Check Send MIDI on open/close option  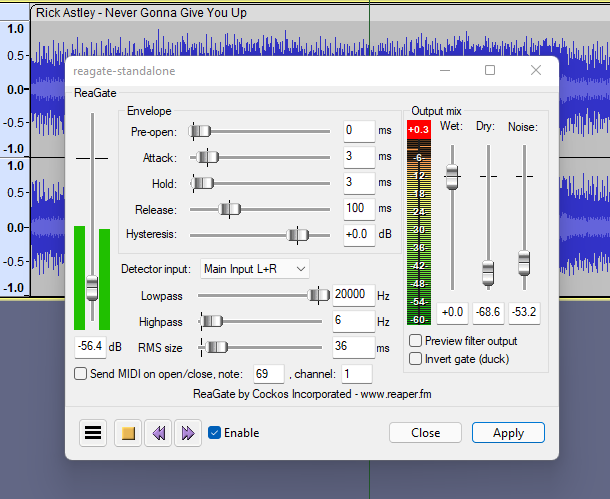[81, 374]
